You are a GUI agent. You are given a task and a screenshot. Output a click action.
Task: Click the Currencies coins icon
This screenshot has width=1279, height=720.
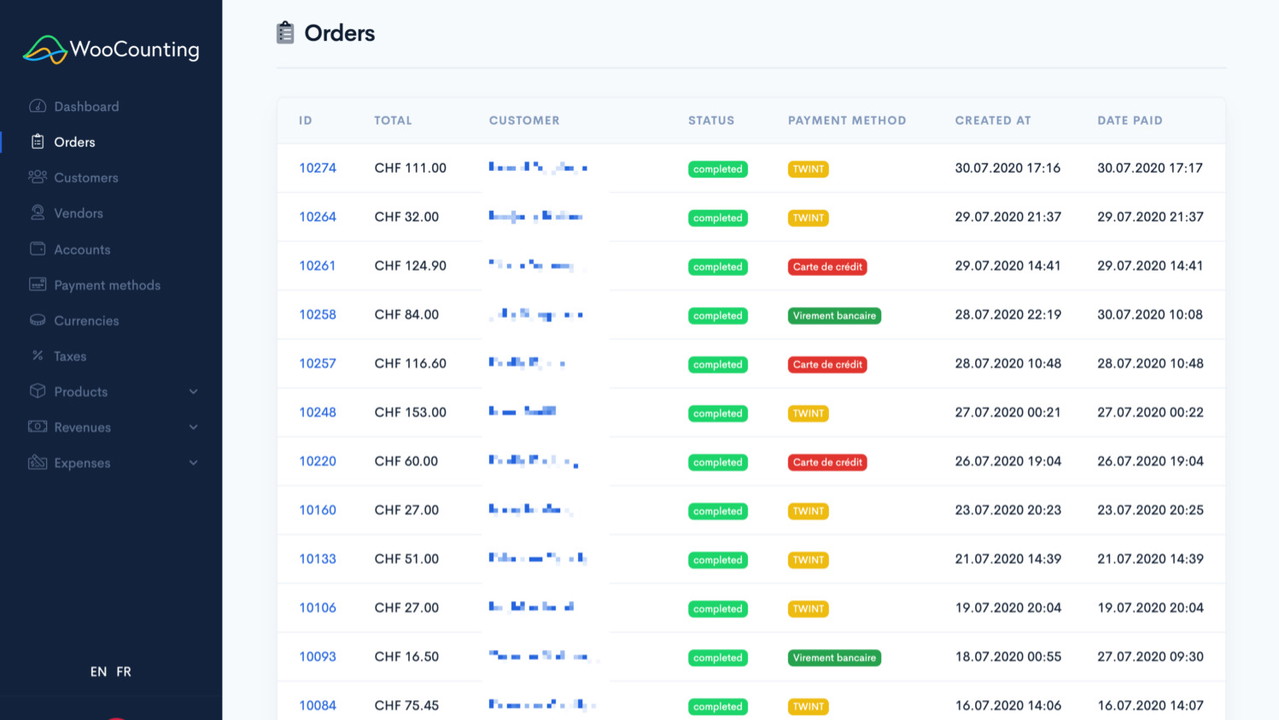pyautogui.click(x=37, y=320)
